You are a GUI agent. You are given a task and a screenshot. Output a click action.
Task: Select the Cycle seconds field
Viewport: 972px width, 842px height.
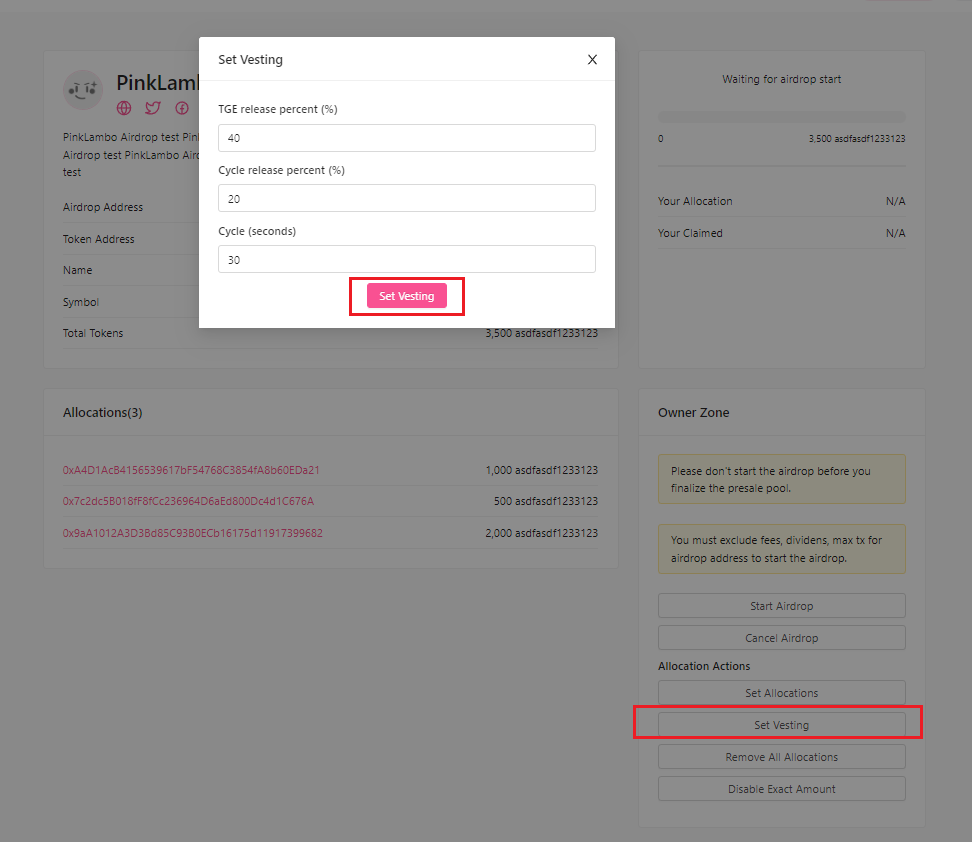[406, 259]
